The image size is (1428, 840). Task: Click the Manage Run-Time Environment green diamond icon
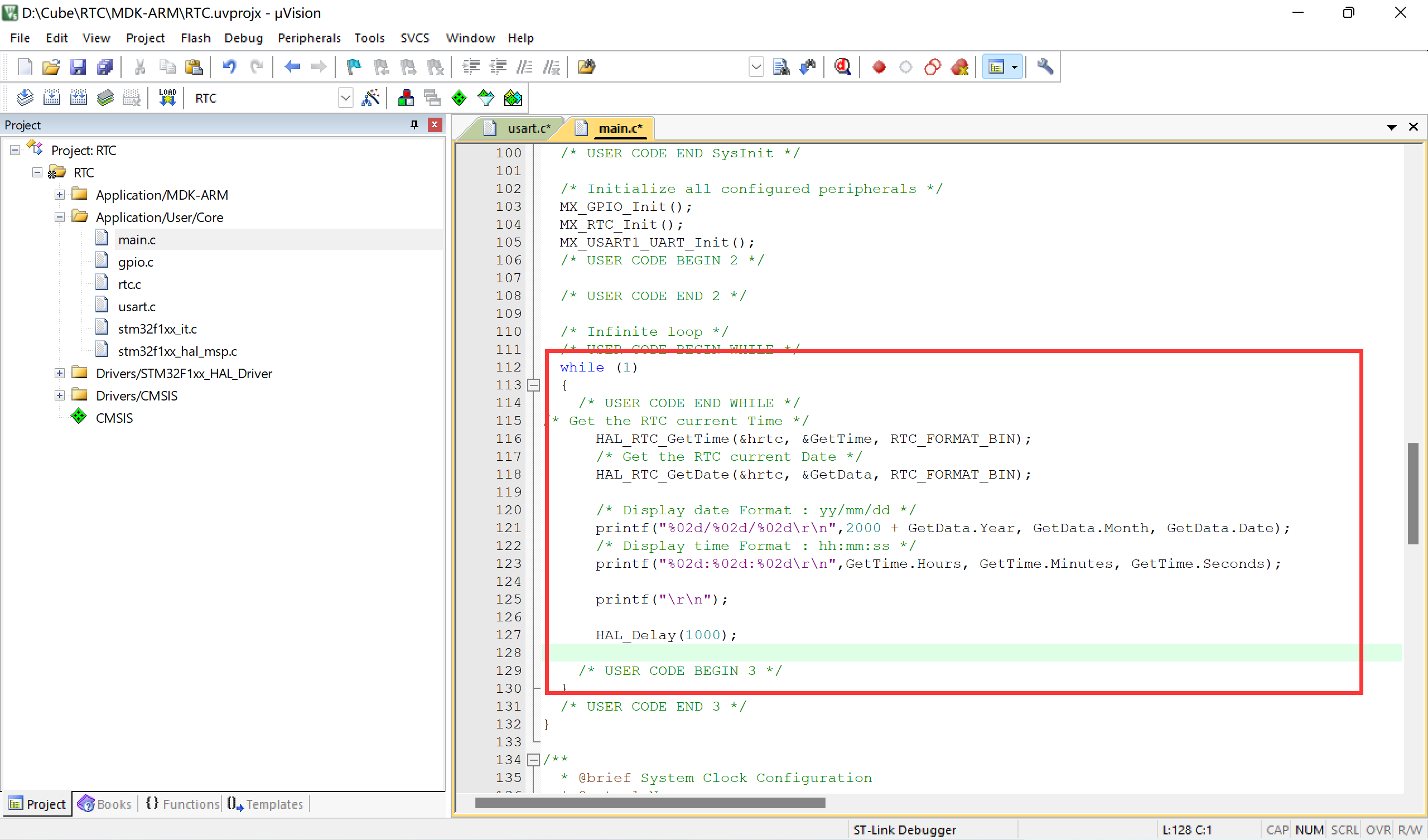tap(459, 98)
